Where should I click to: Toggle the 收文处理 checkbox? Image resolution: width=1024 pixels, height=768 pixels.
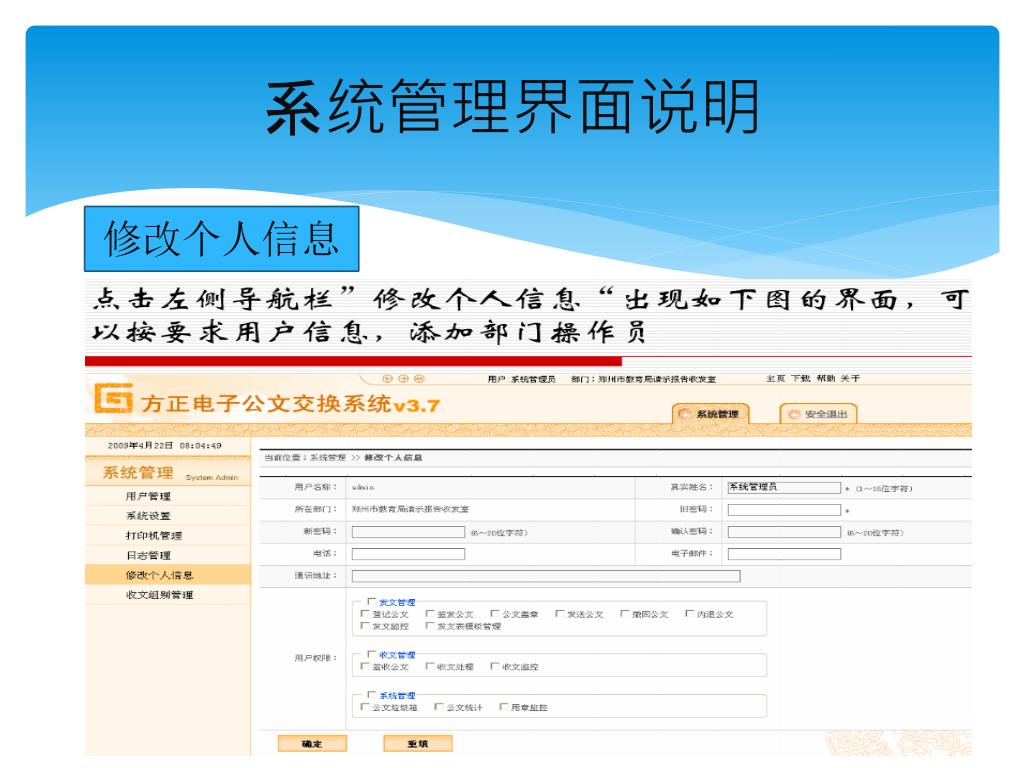[x=430, y=666]
